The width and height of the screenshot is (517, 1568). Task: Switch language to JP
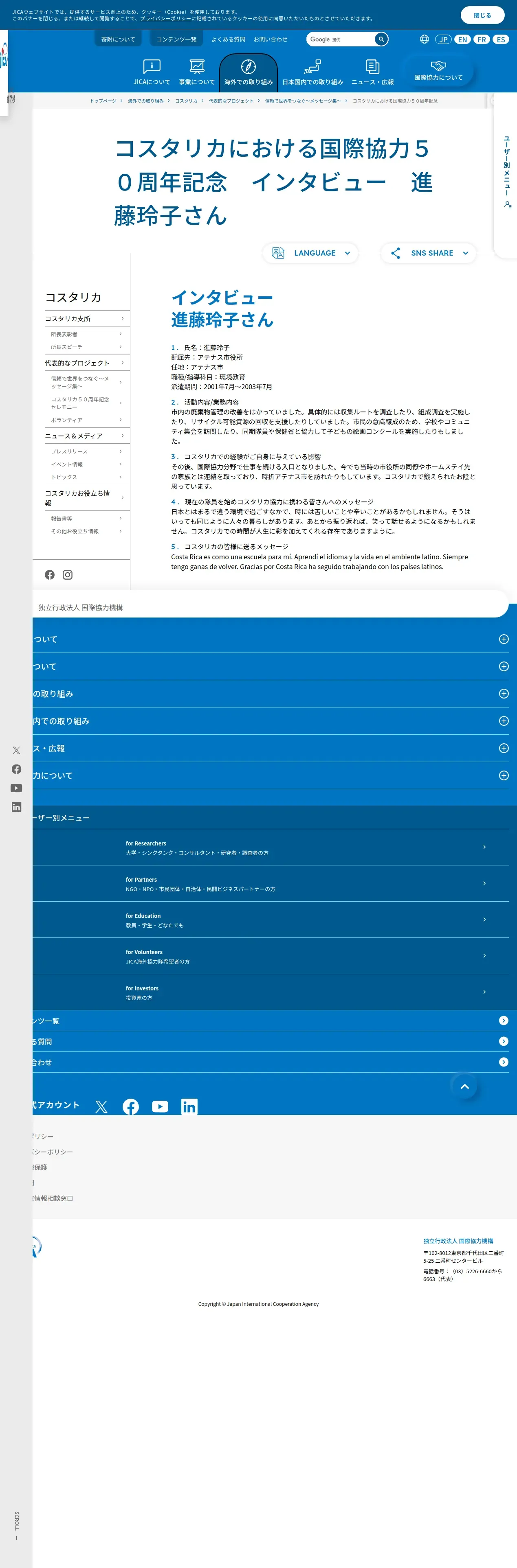443,39
